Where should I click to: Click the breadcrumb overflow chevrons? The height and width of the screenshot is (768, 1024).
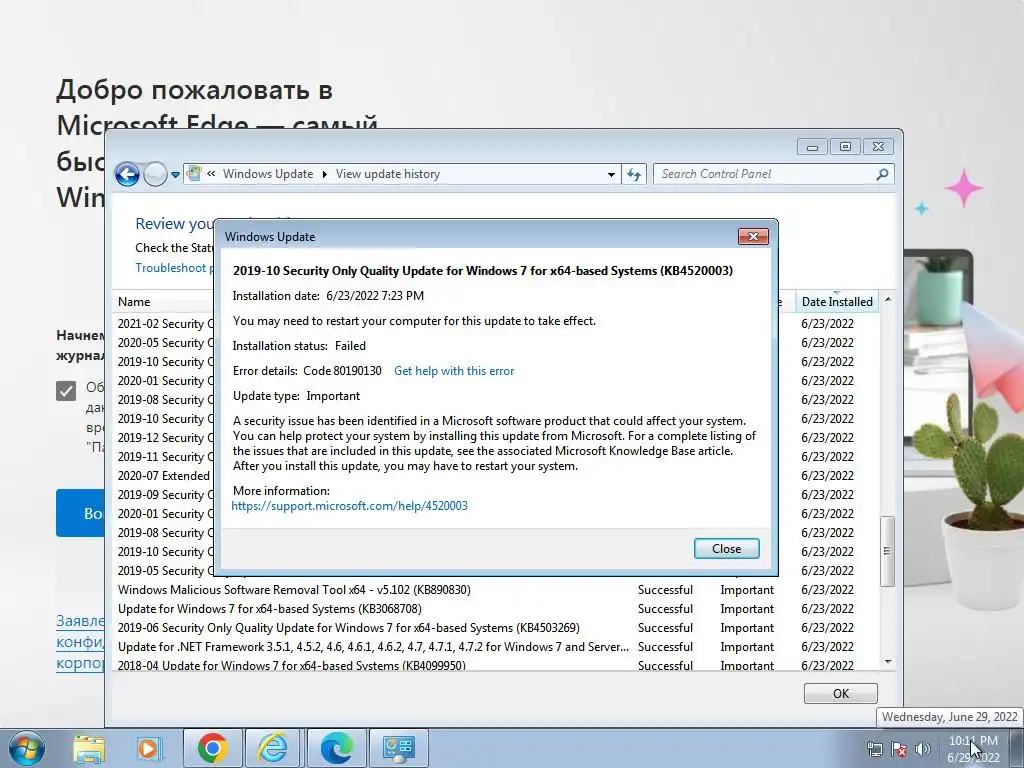[x=211, y=174]
